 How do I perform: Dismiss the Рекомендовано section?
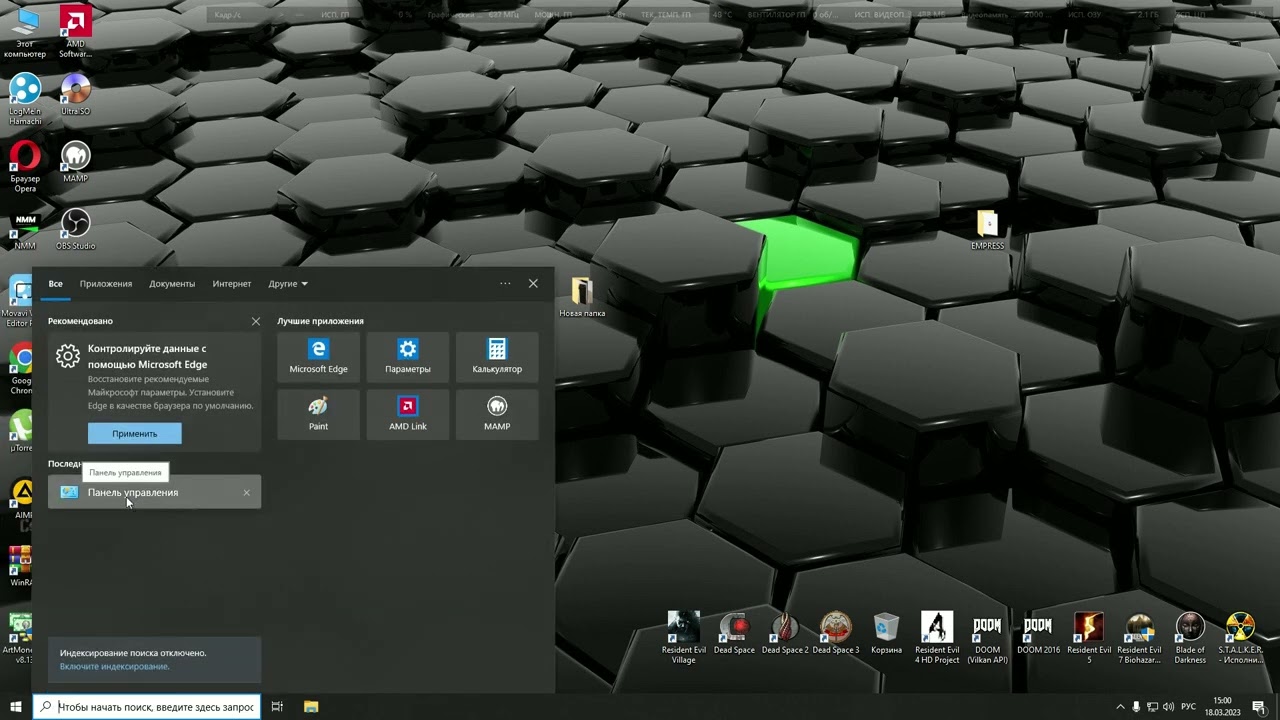[x=256, y=321]
